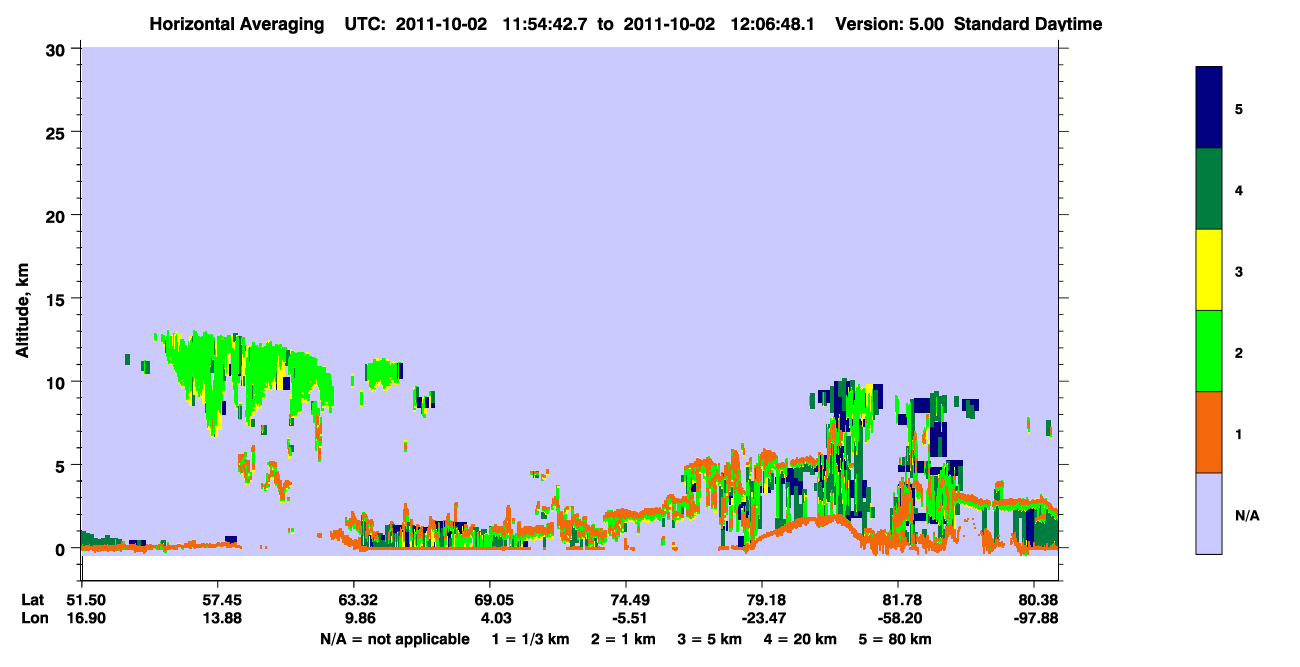Click the orange colorbar segment labeled 1
Viewport: 1300px width, 667px height.
[x=1209, y=432]
